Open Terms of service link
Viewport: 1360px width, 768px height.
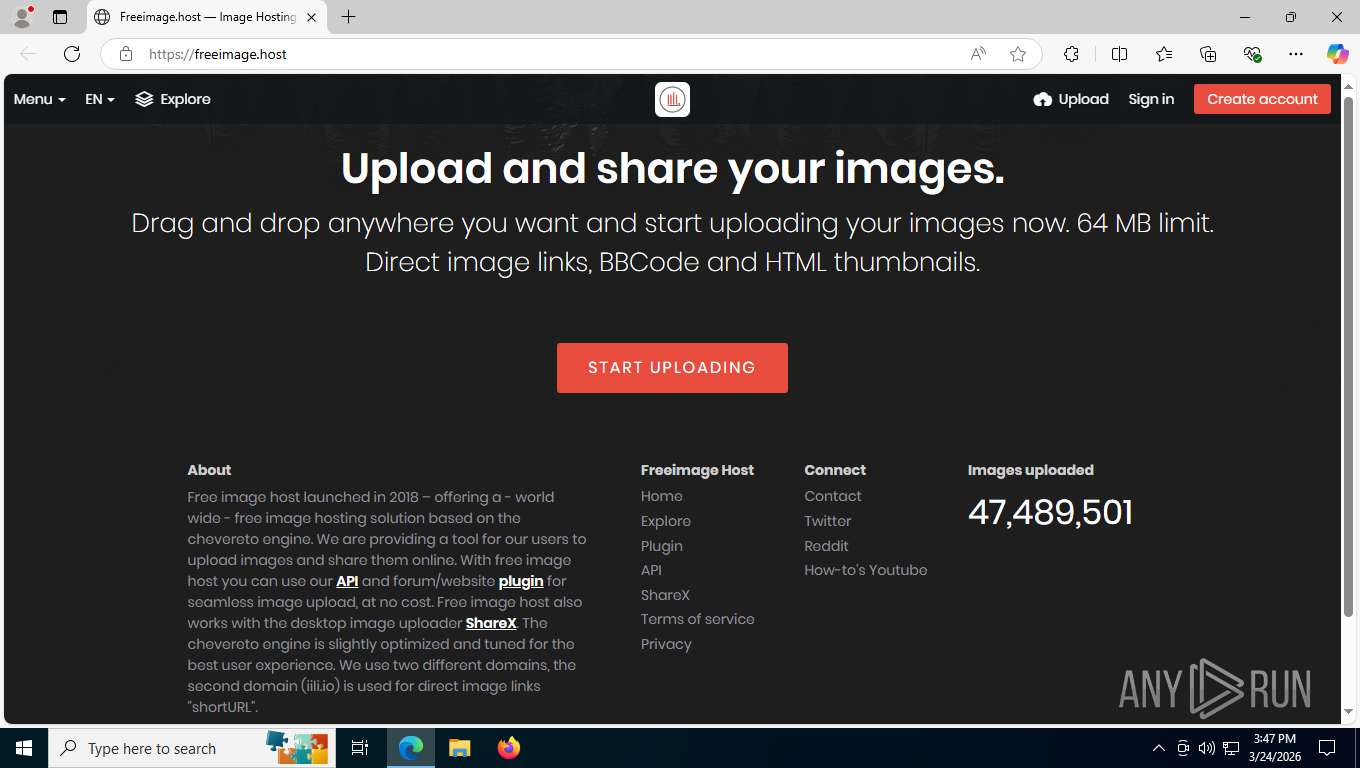(x=698, y=619)
